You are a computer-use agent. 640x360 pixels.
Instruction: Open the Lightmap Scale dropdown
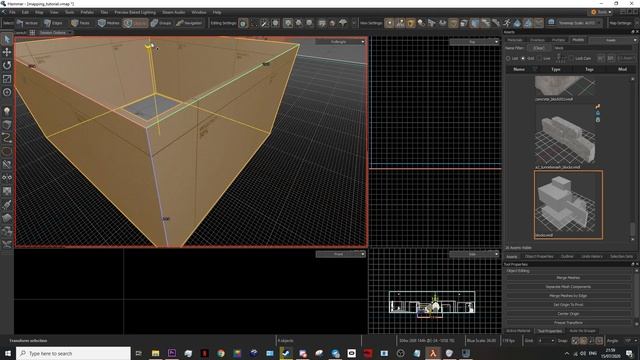pos(579,23)
